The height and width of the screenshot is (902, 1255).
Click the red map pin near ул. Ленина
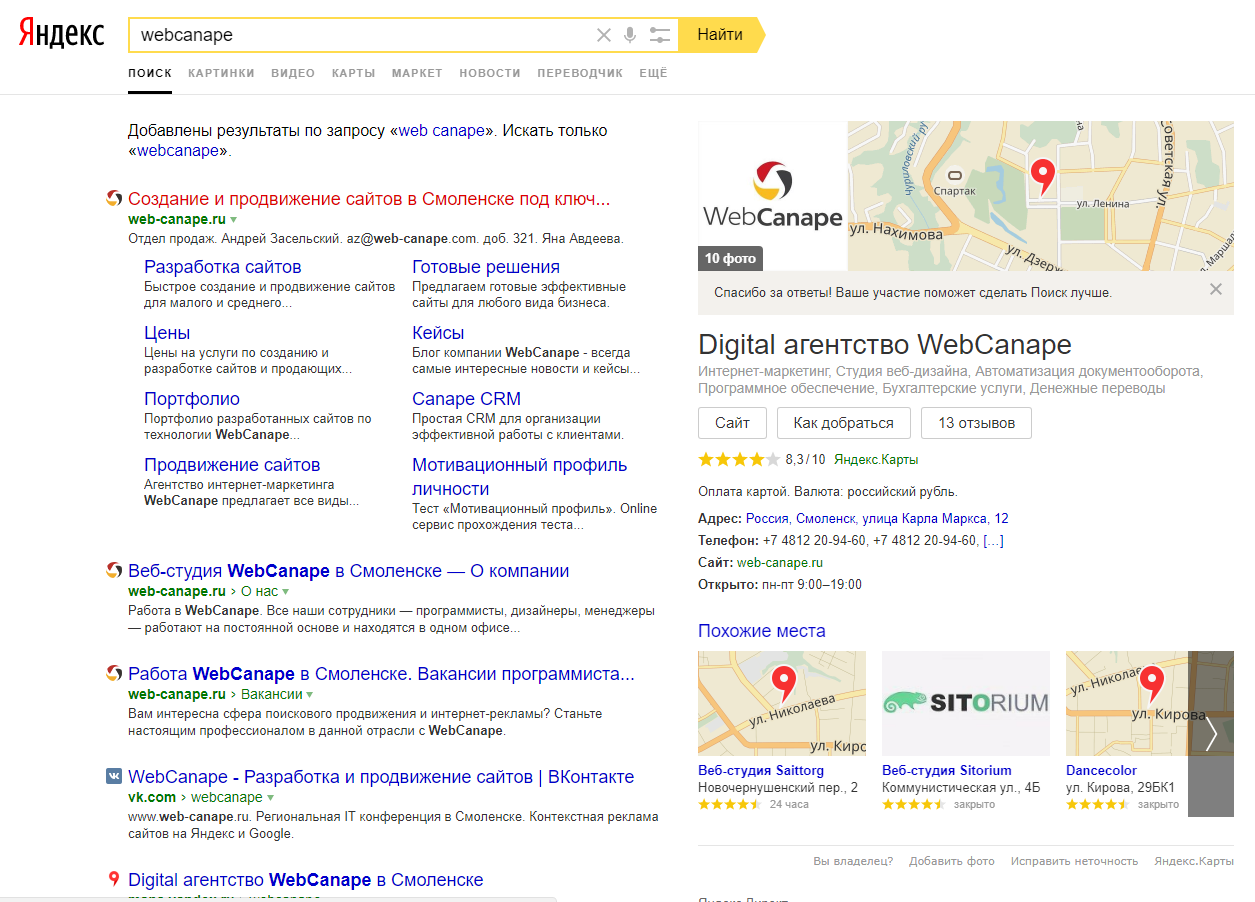tap(1043, 177)
